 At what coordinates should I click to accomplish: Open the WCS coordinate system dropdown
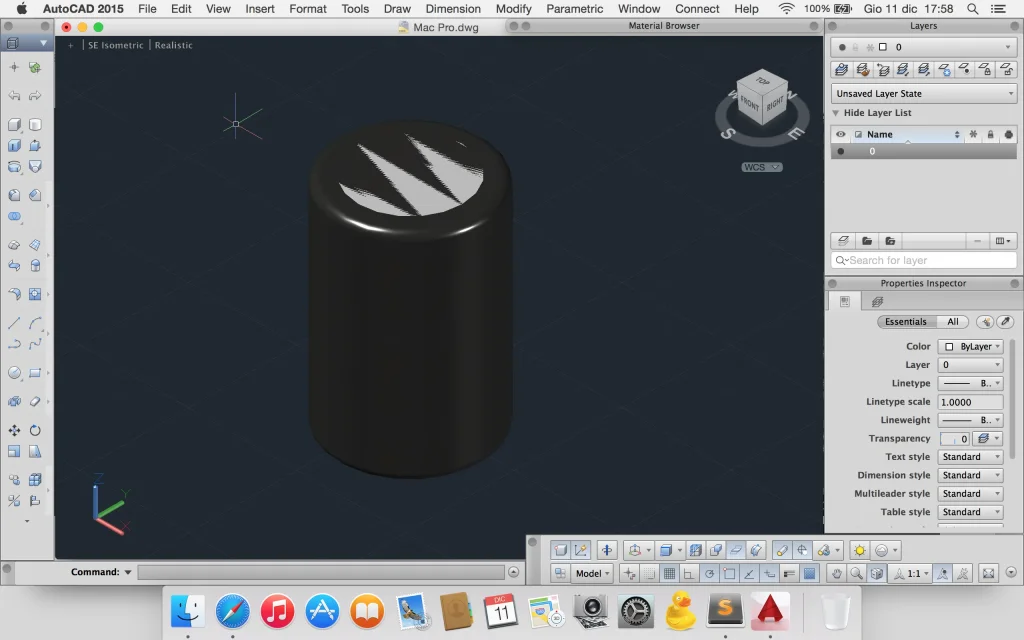pos(761,167)
